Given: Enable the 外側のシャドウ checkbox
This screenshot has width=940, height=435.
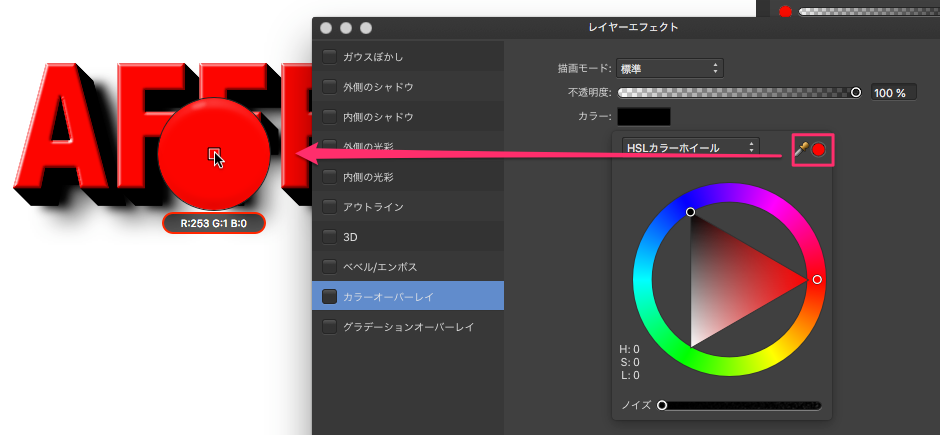Looking at the screenshot, I should (330, 87).
